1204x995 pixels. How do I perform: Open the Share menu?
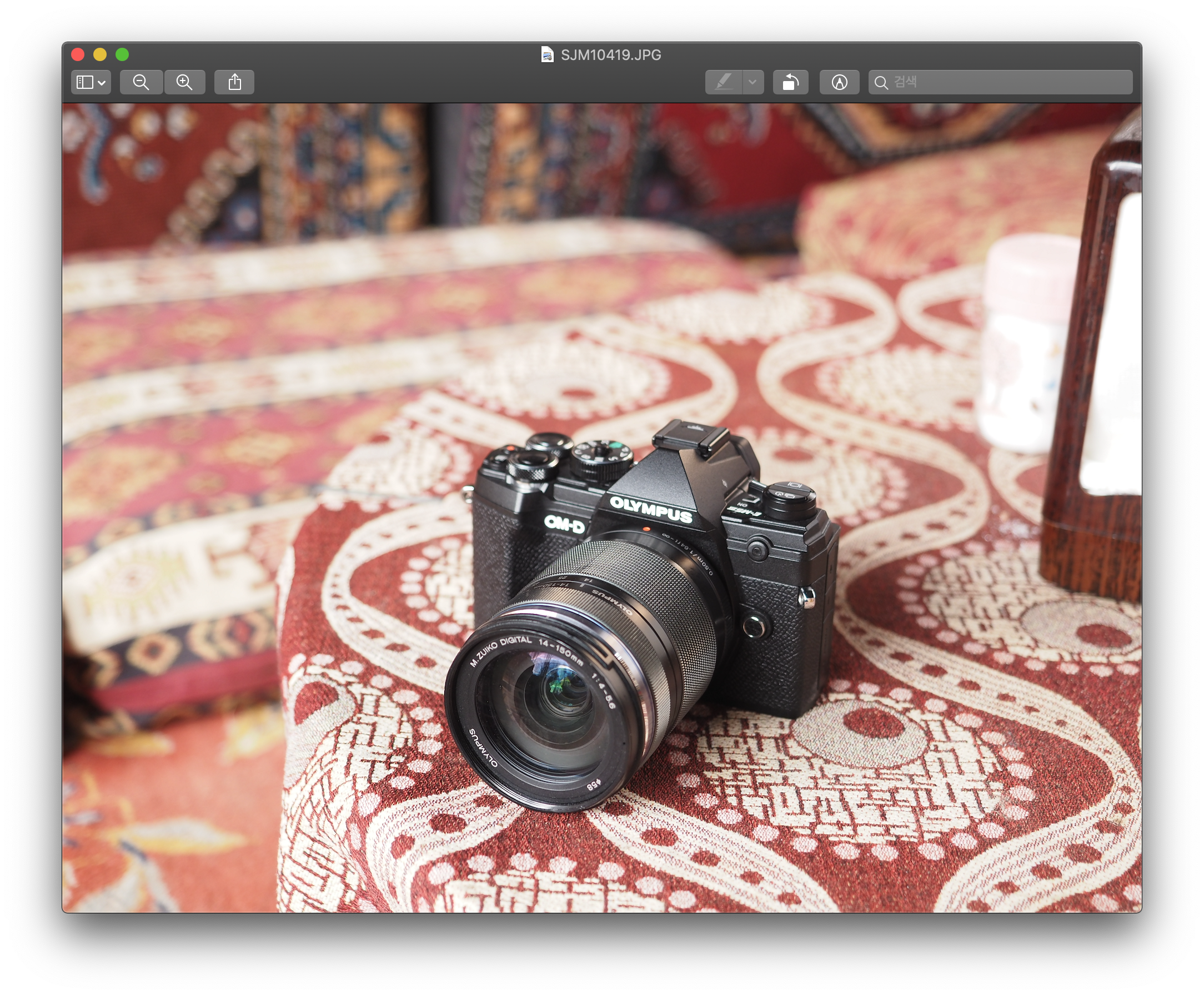pyautogui.click(x=234, y=83)
